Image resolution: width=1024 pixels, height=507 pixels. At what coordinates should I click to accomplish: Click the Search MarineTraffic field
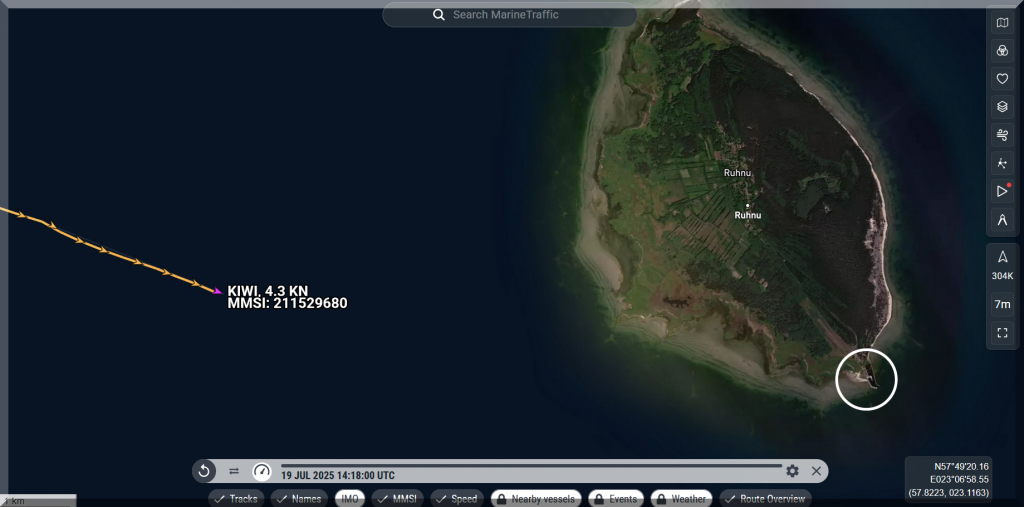(510, 15)
